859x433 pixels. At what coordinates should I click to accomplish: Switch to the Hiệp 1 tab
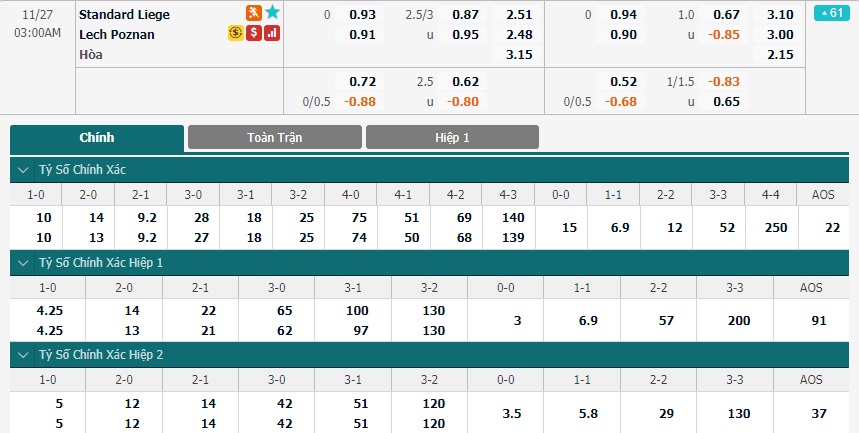click(x=453, y=137)
